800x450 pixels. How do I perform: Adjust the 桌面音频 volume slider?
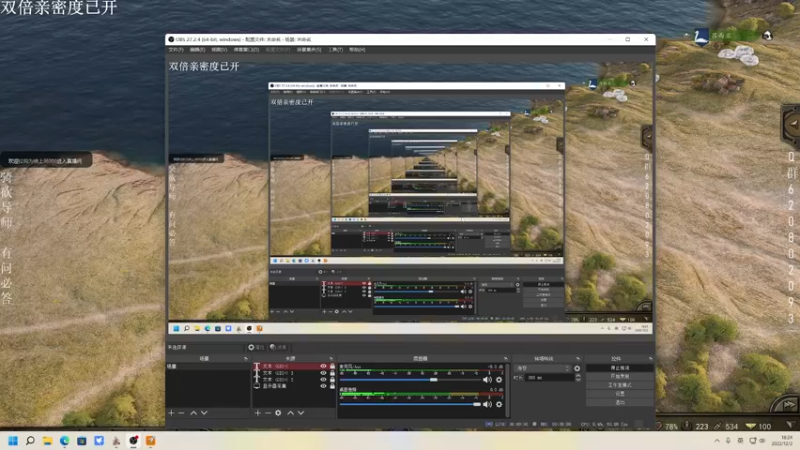(411, 404)
